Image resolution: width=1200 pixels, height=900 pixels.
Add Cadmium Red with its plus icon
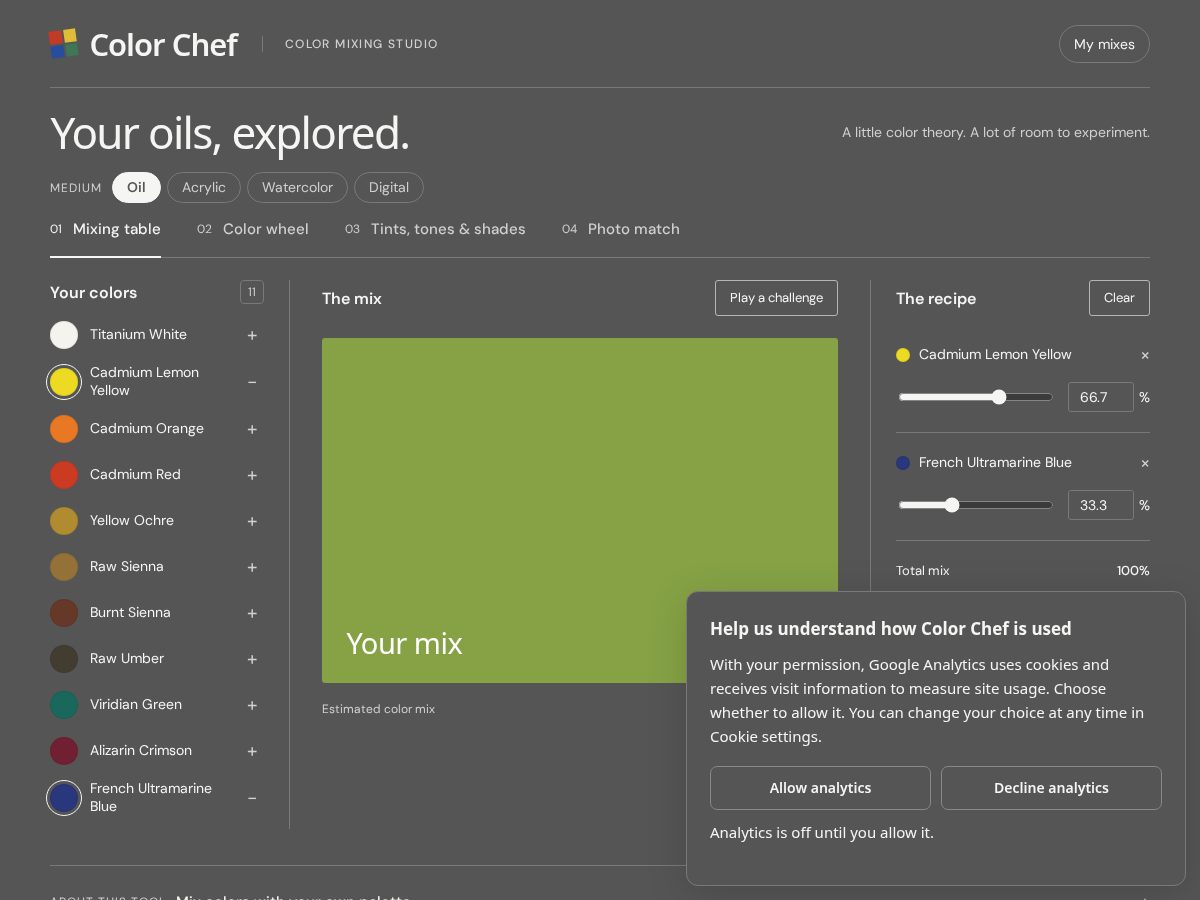tap(252, 475)
